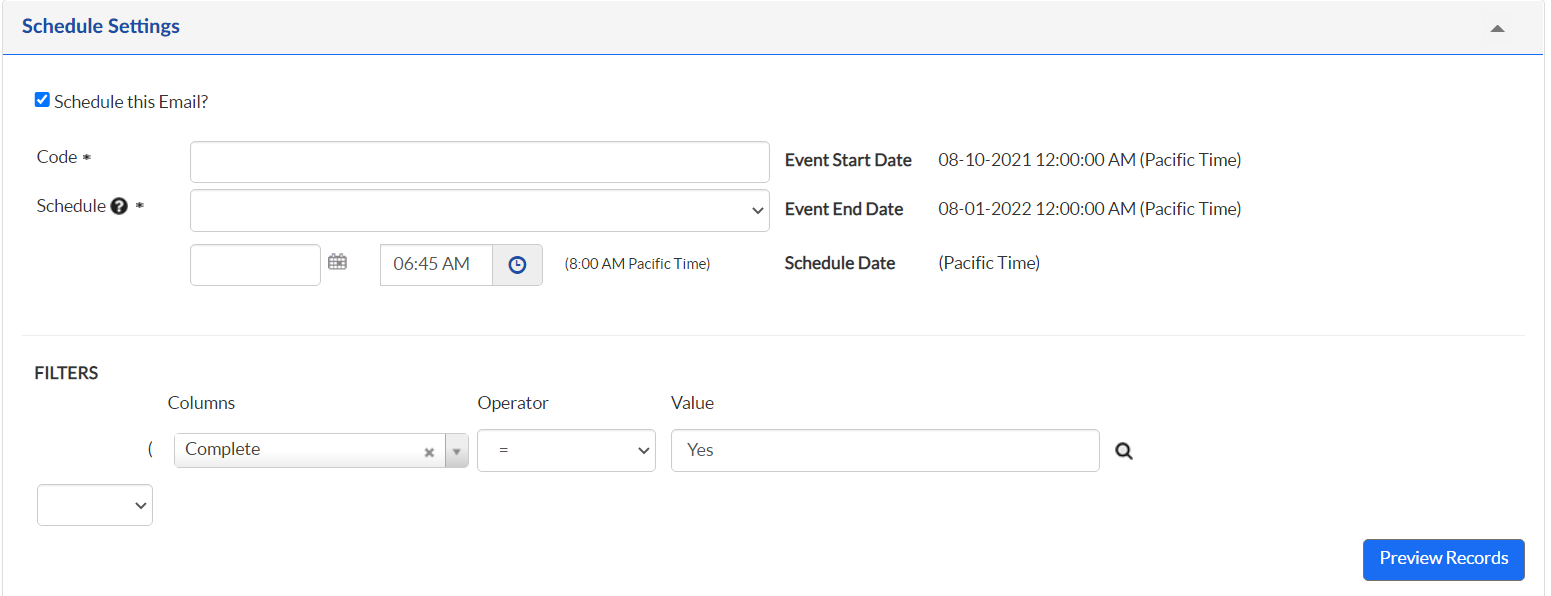Image resolution: width=1551 pixels, height=596 pixels.
Task: Click the FILTERS section heading
Action: (x=67, y=373)
